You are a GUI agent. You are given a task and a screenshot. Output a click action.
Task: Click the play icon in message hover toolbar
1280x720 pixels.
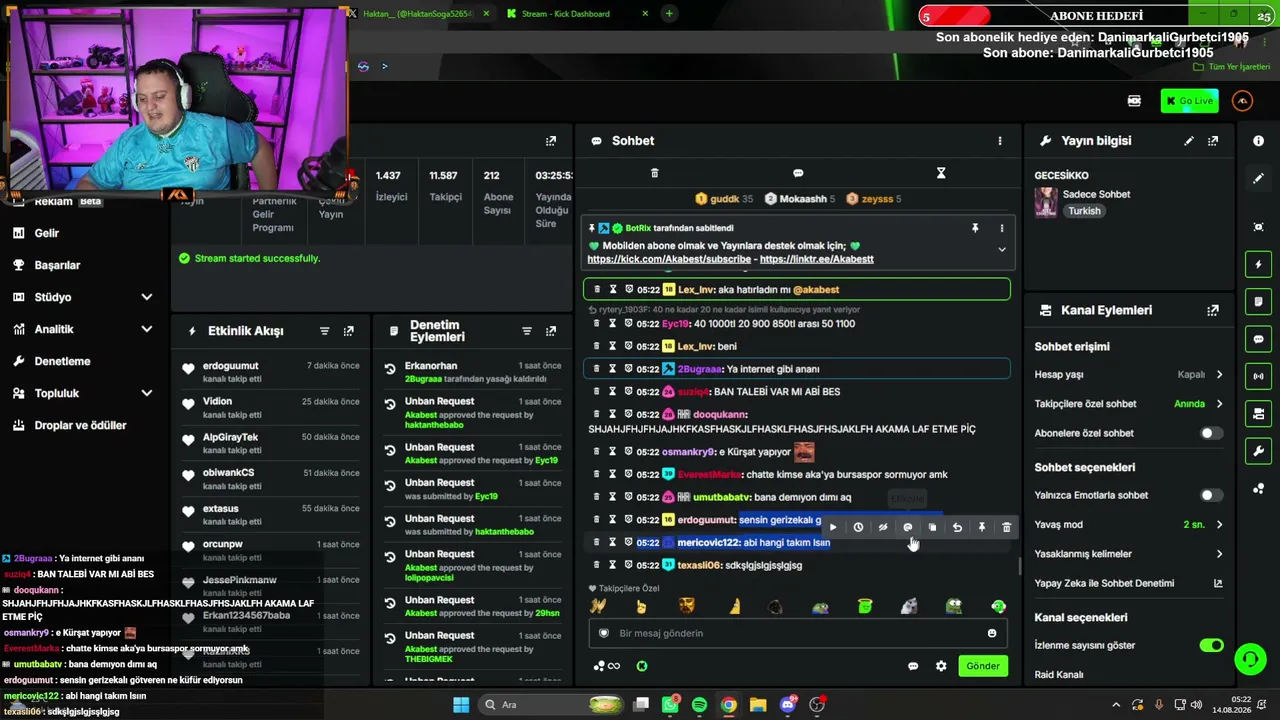(x=833, y=527)
